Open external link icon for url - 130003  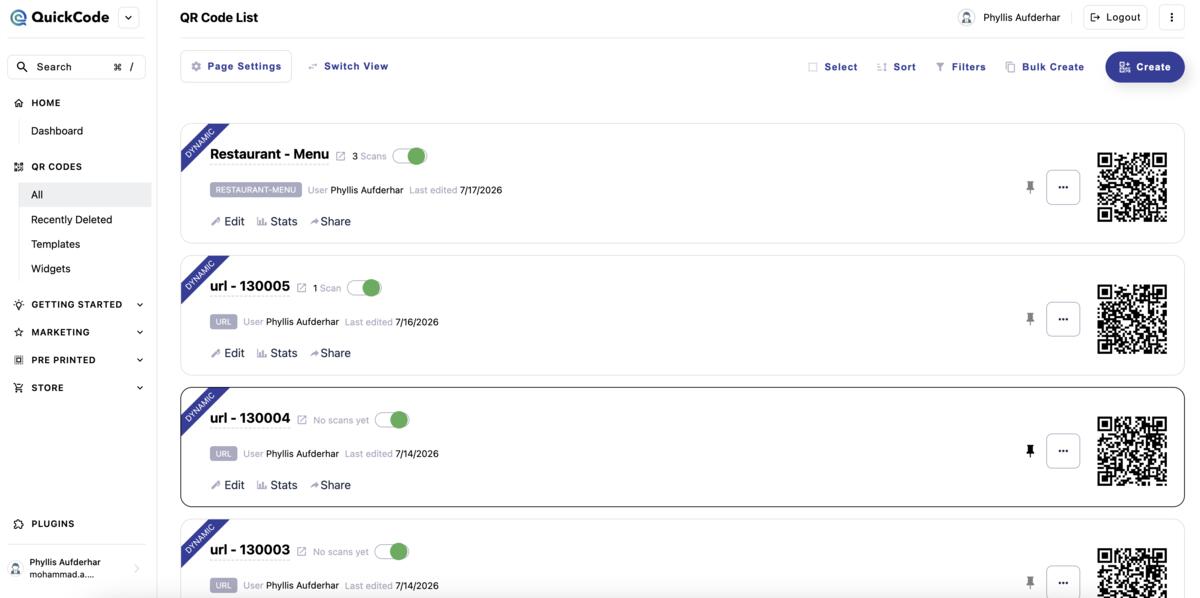click(x=302, y=552)
